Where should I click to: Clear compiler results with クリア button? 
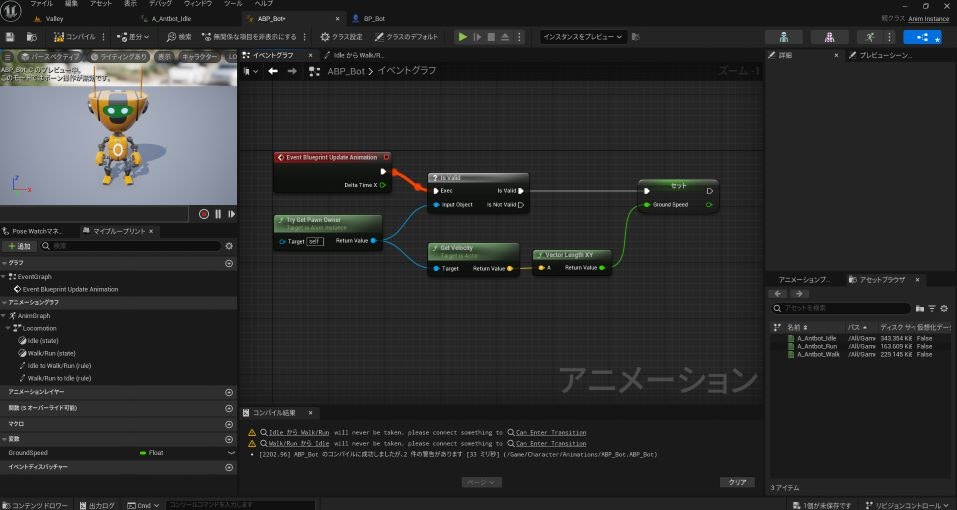737,482
